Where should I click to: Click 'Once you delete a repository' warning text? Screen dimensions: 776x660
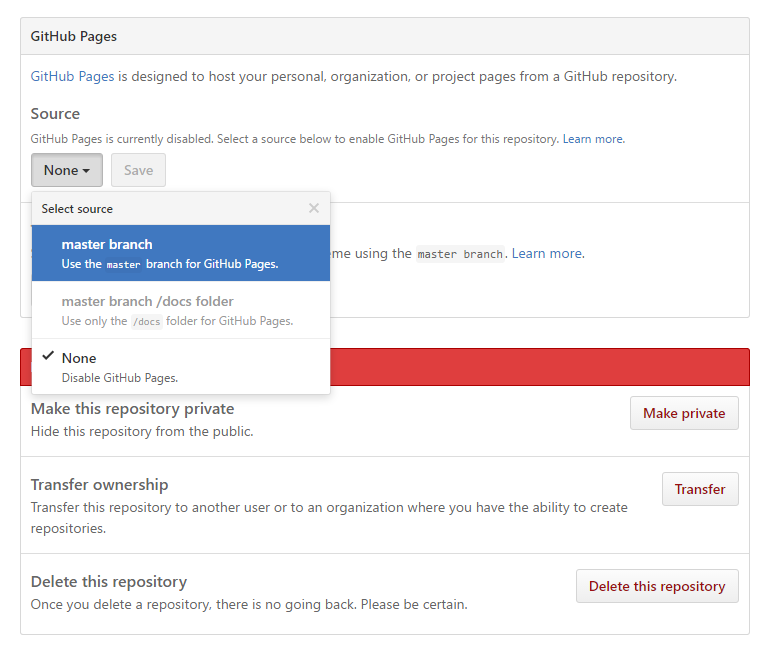pos(249,605)
